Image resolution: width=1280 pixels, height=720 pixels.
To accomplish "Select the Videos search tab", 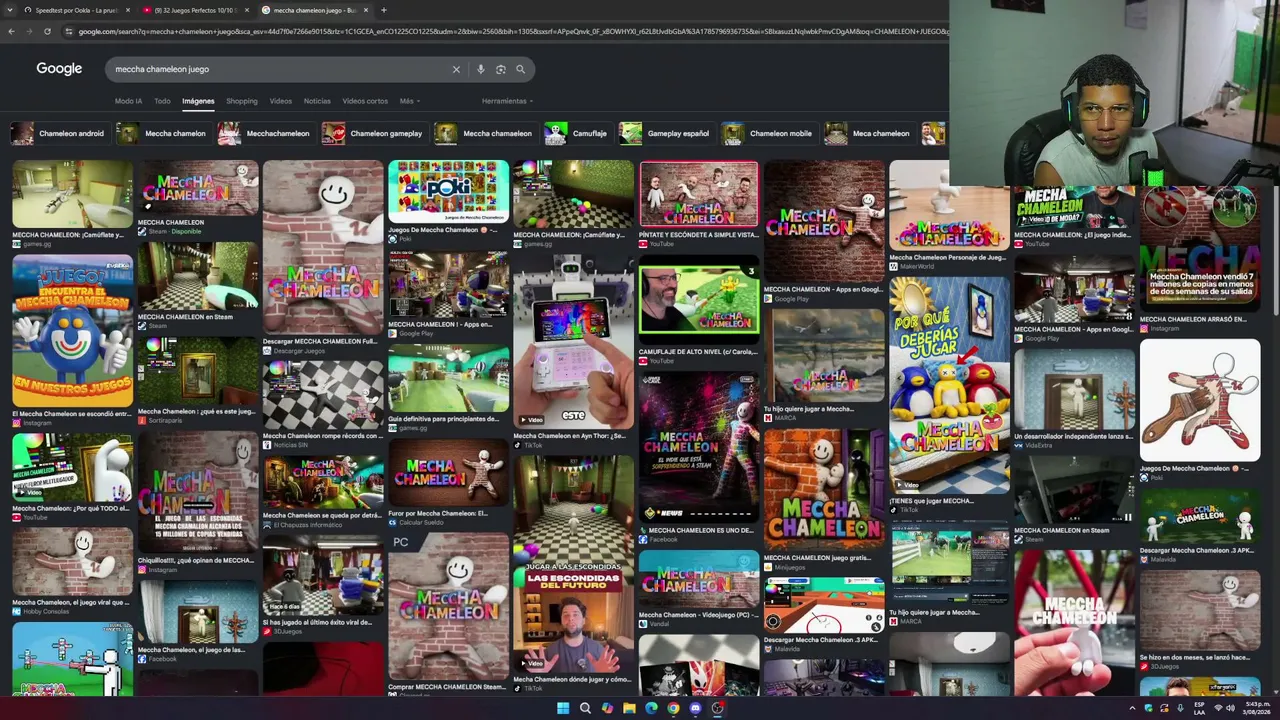I will point(281,101).
